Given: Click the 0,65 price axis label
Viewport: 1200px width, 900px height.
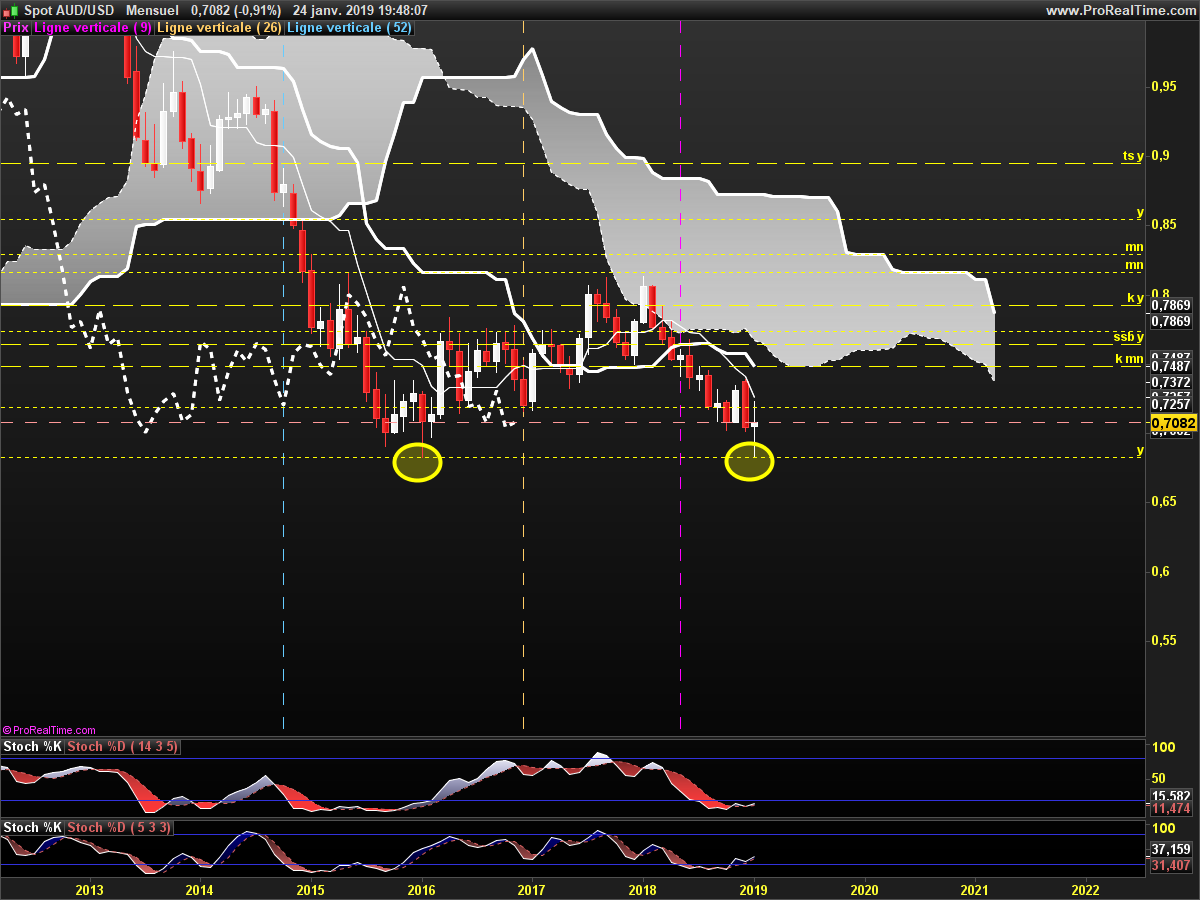Looking at the screenshot, I should [x=1164, y=501].
